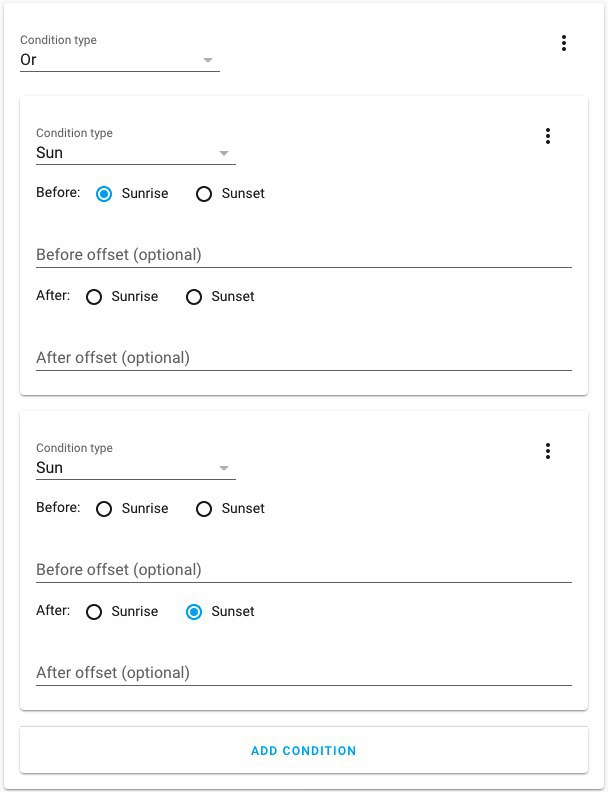
Task: Focus the first Before offset field
Action: click(303, 255)
